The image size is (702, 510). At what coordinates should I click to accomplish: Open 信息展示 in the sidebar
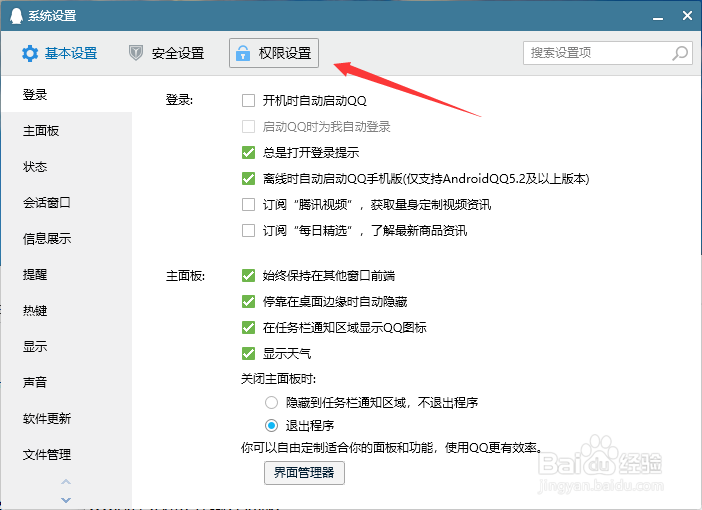click(67, 238)
